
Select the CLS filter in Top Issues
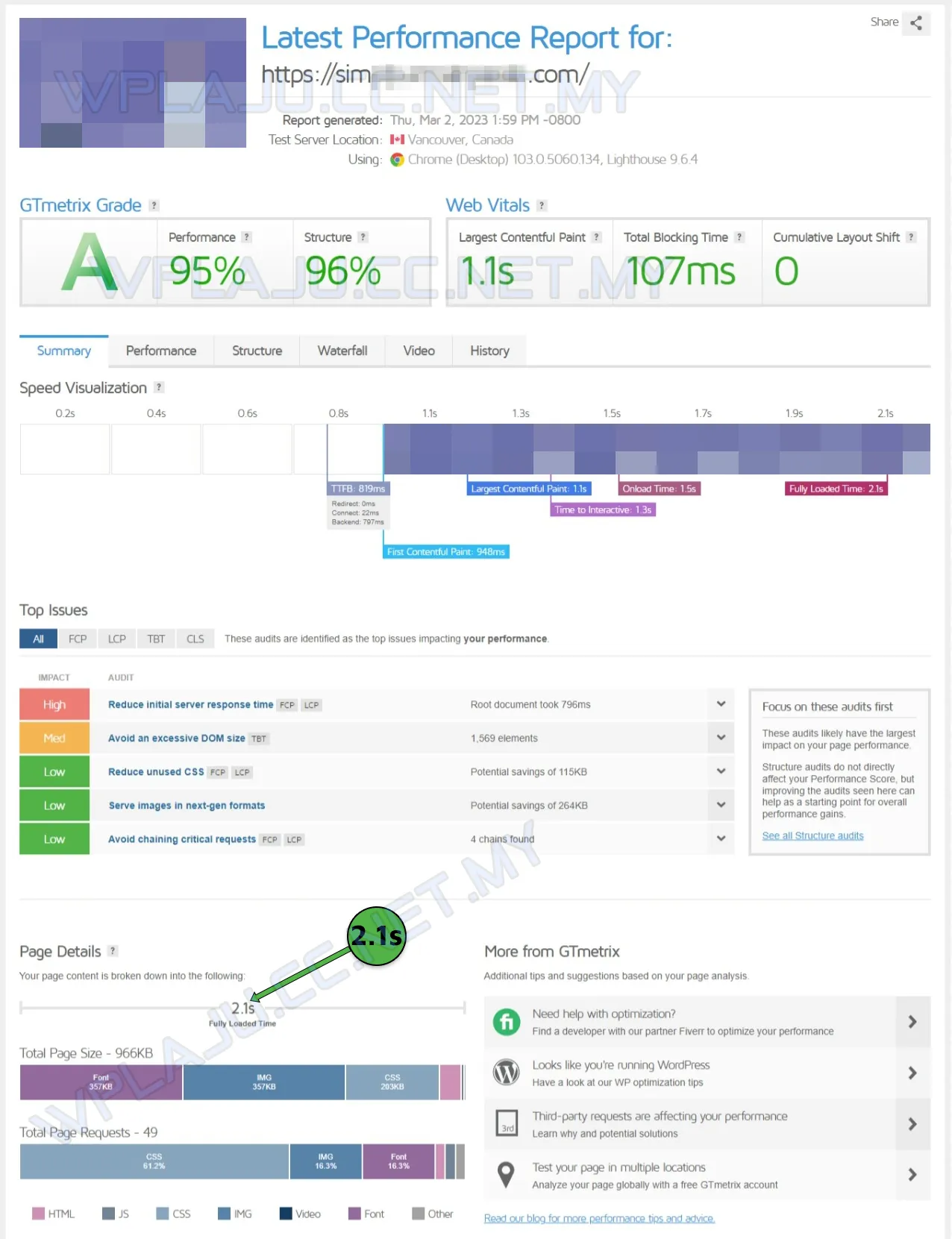pyautogui.click(x=195, y=639)
